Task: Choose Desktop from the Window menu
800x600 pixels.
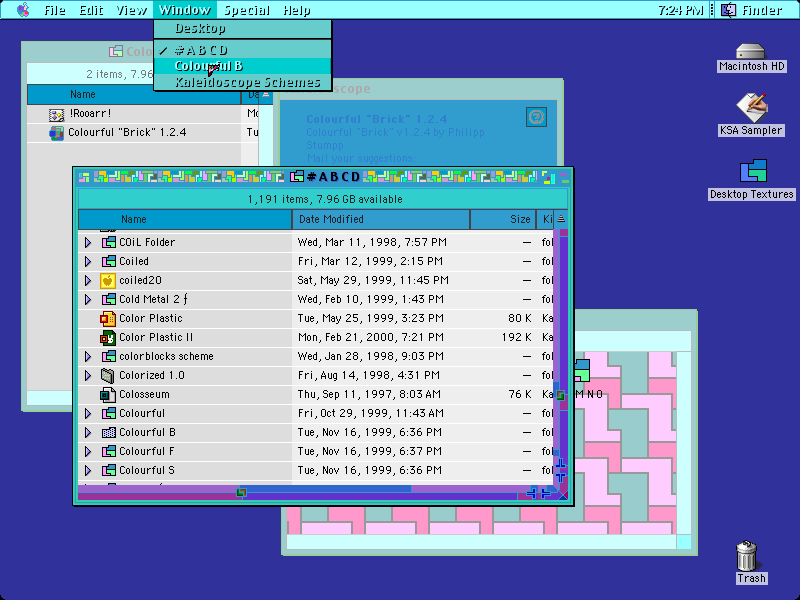Action: tap(242, 29)
